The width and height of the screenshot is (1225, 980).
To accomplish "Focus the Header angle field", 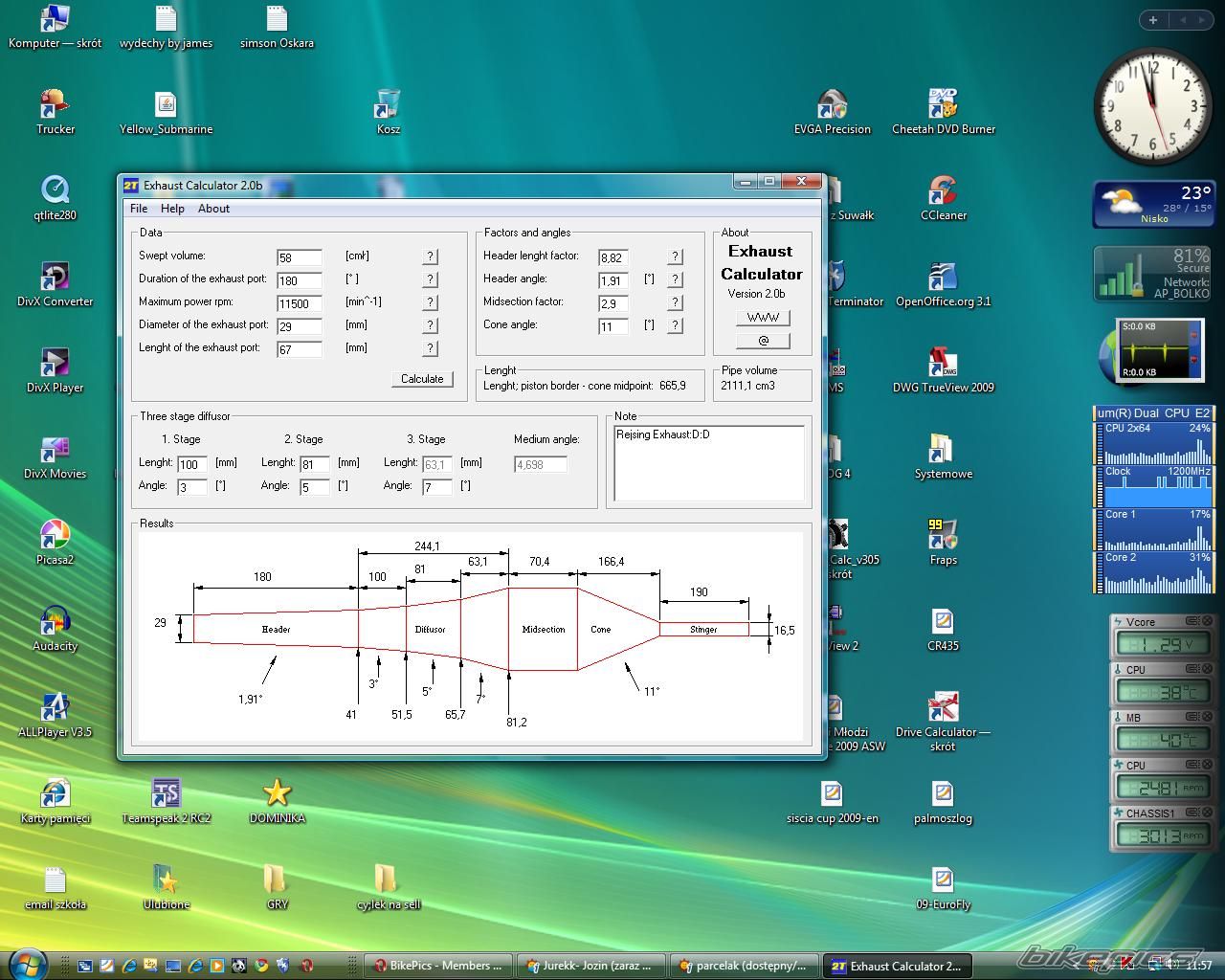I will [613, 280].
